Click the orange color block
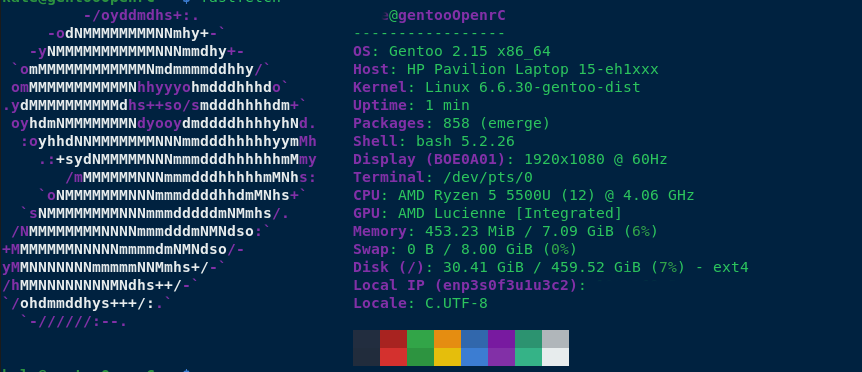Screen dimensions: 862x372 pos(447,338)
